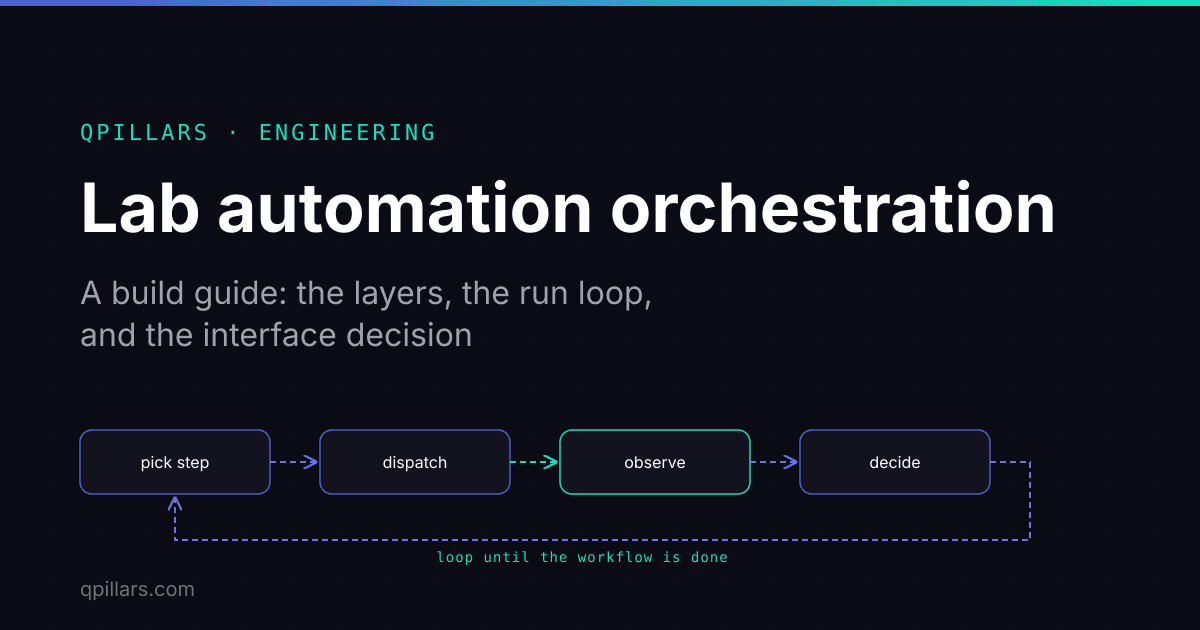Open the qpillars.com link text
The image size is (1200, 630).
(x=137, y=590)
